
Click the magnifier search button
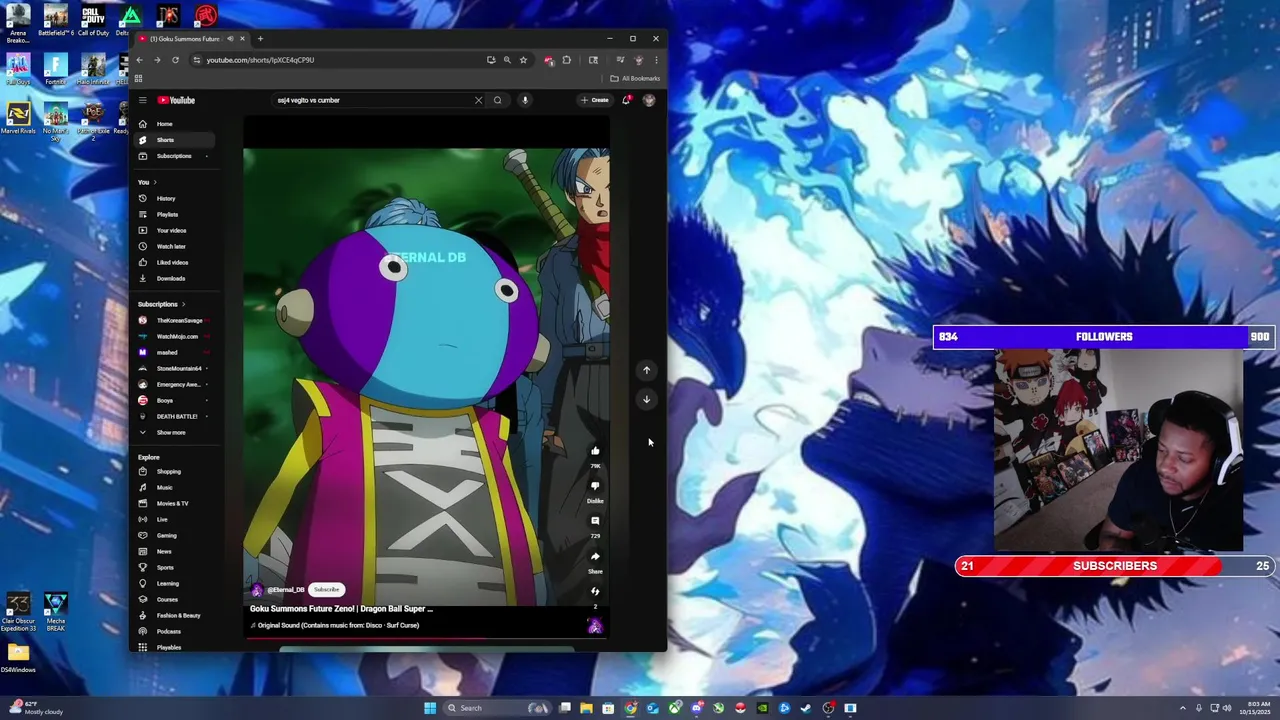pyautogui.click(x=497, y=100)
